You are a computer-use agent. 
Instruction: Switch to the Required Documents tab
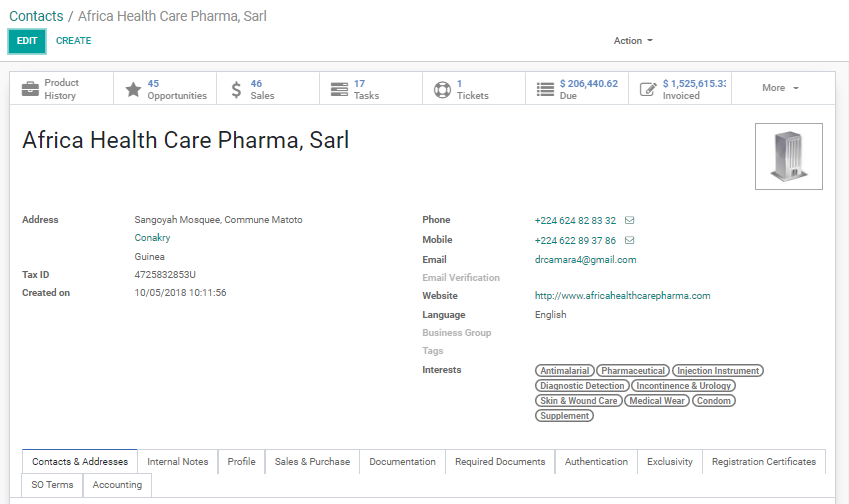pyautogui.click(x=500, y=462)
